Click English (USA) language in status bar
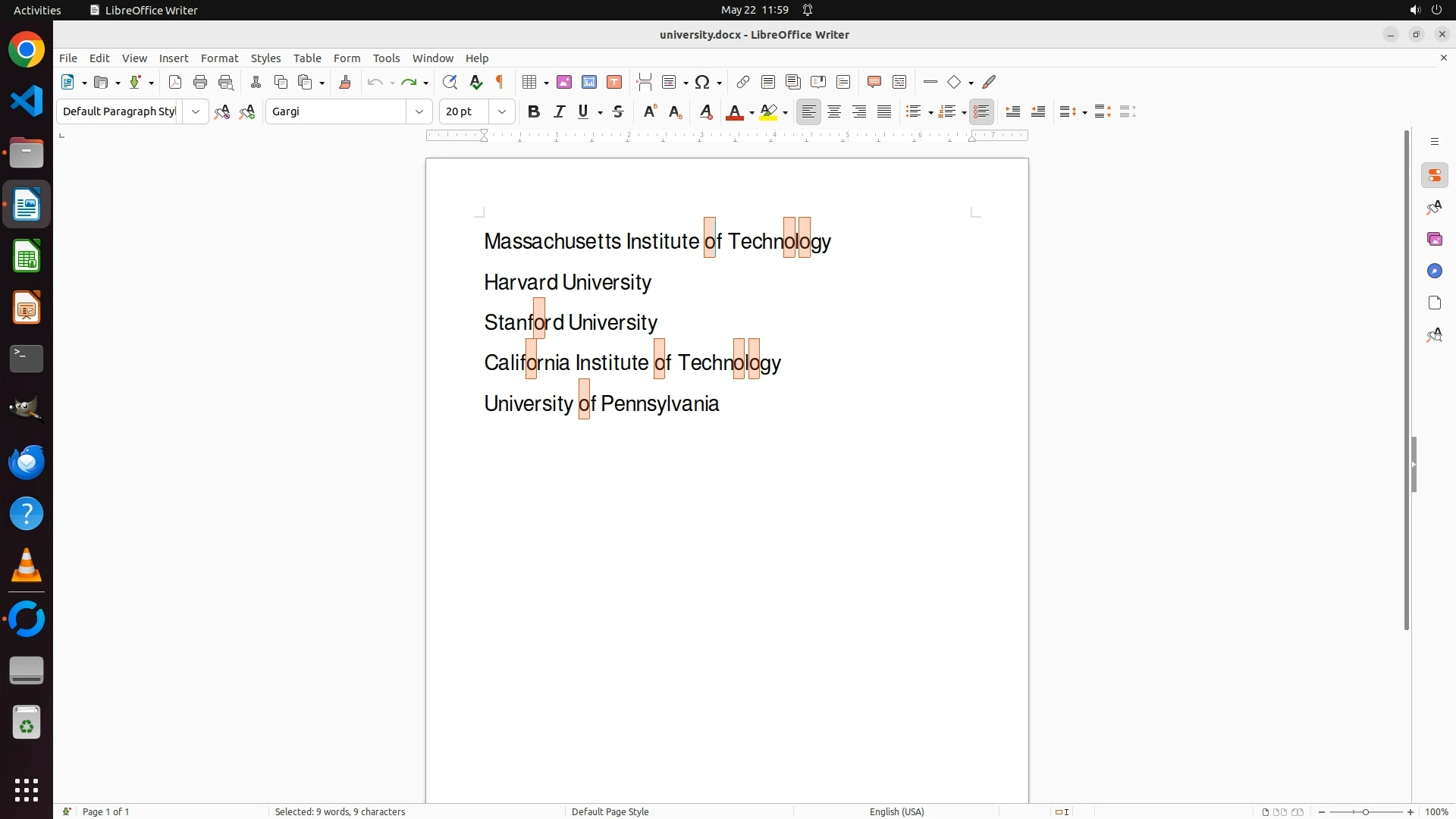Image resolution: width=1456 pixels, height=819 pixels. [896, 811]
